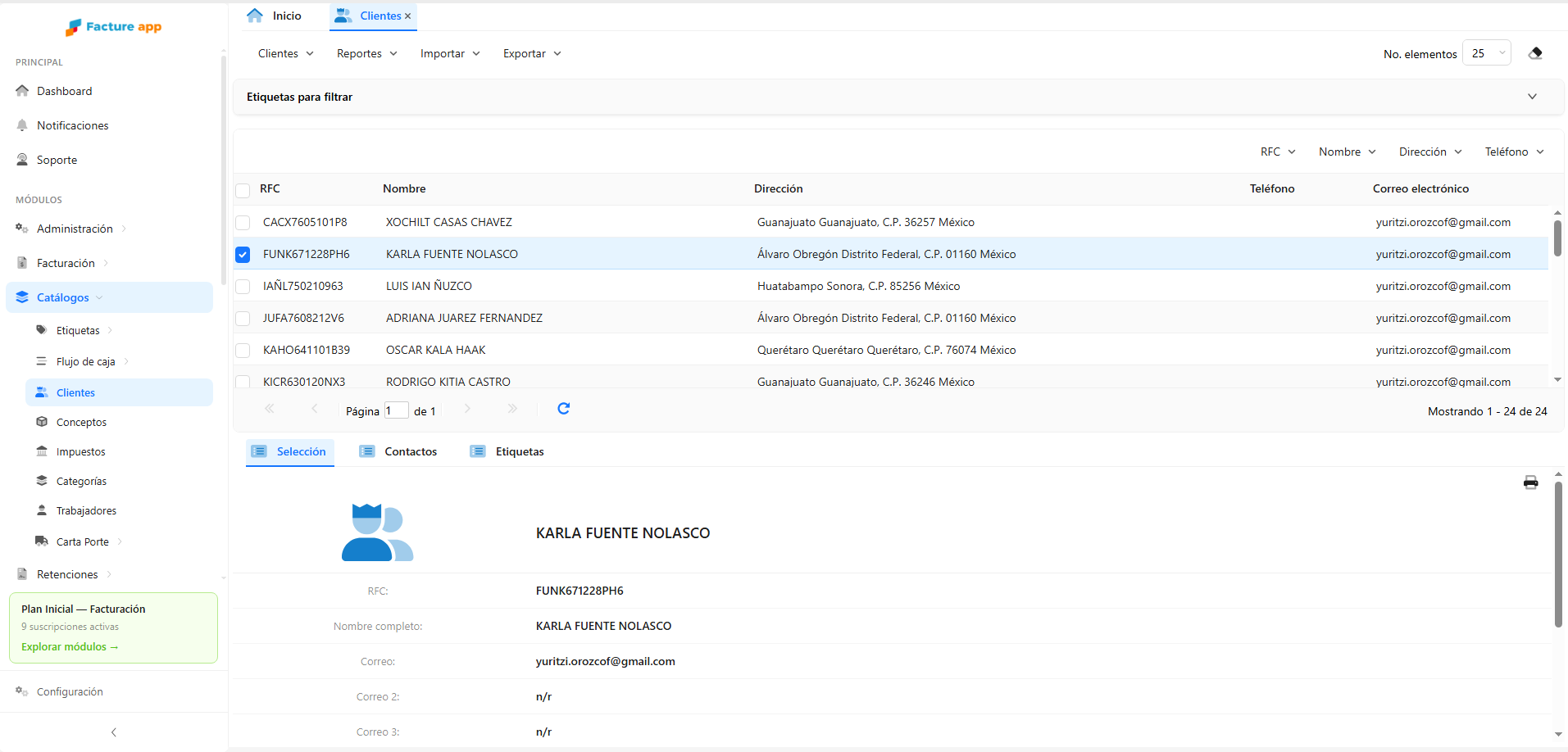Viewport: 1568px width, 752px height.
Task: Open the Nombre filter dropdown
Action: 1347,152
